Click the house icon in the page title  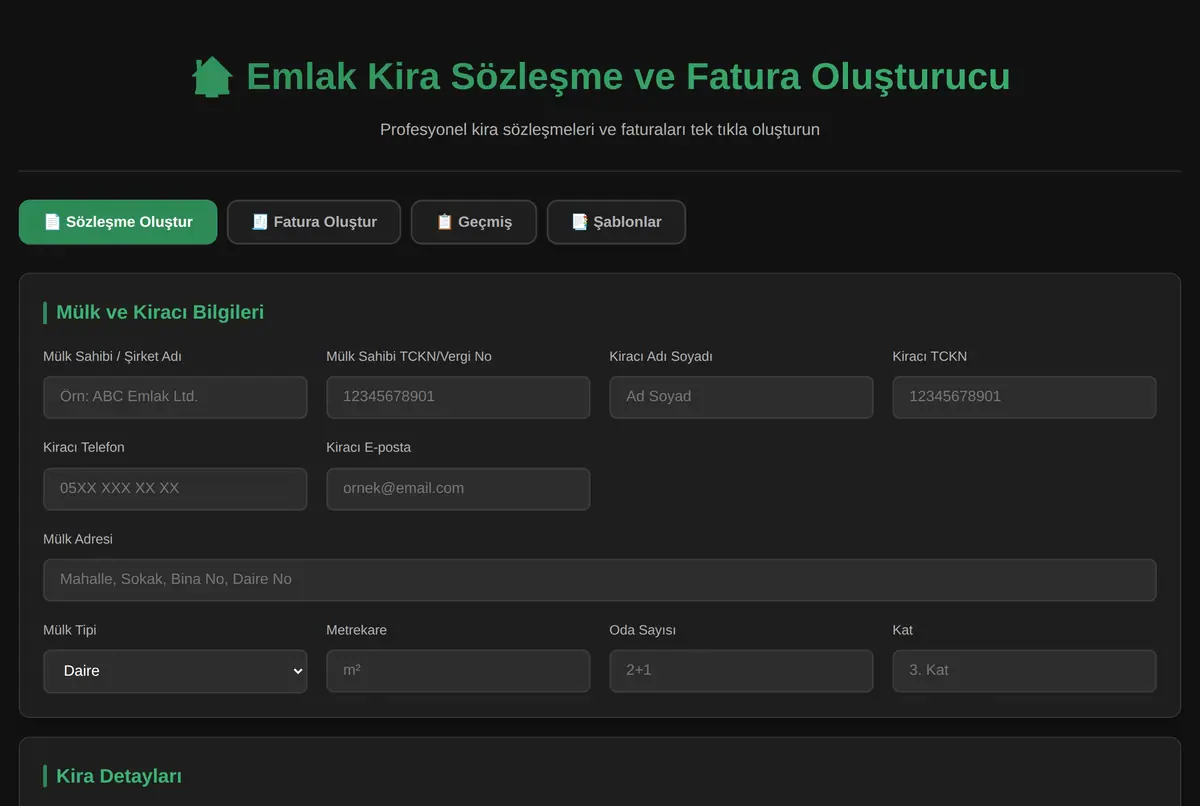click(212, 76)
